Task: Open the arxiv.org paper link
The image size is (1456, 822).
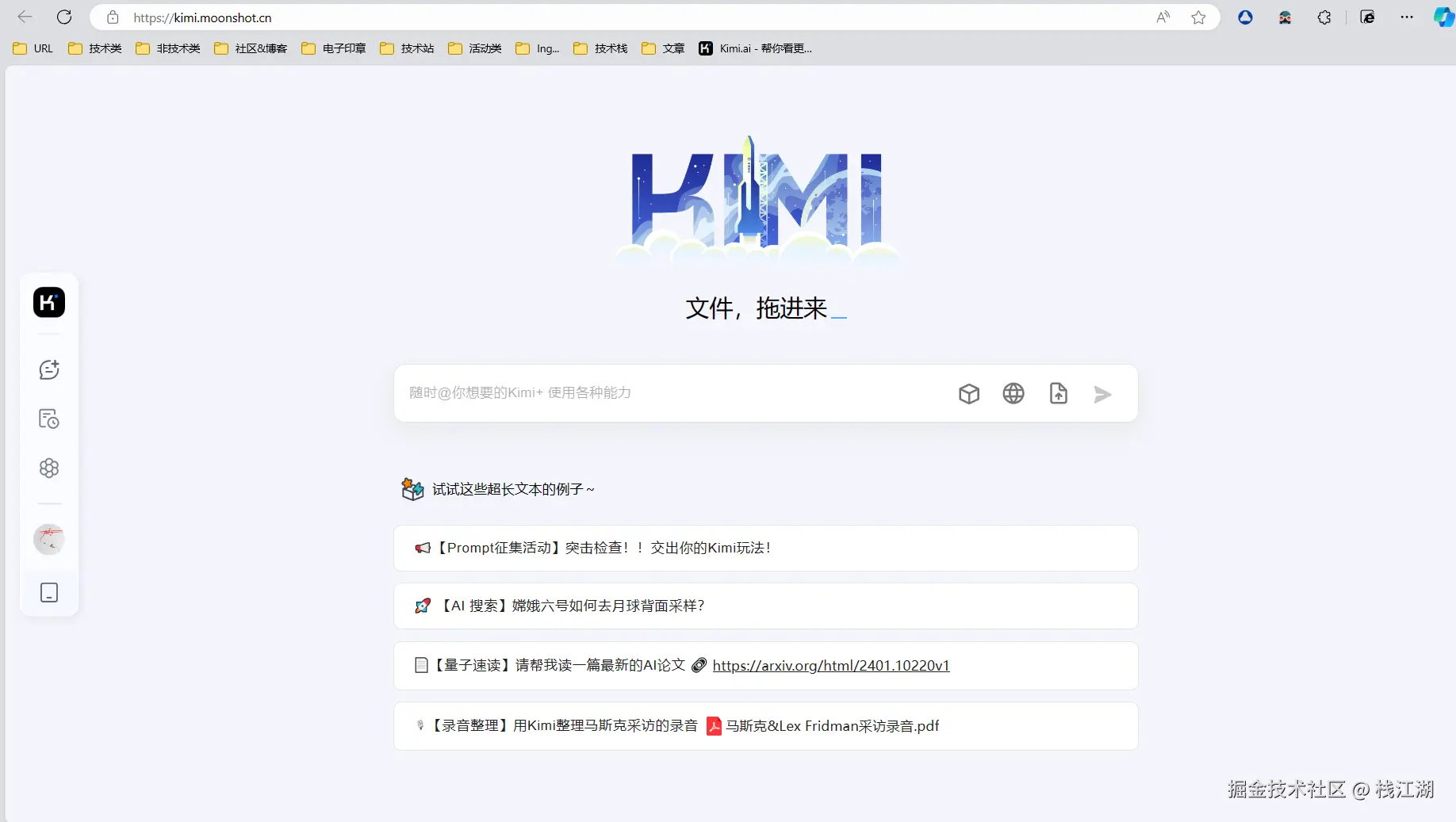Action: pyautogui.click(x=831, y=666)
